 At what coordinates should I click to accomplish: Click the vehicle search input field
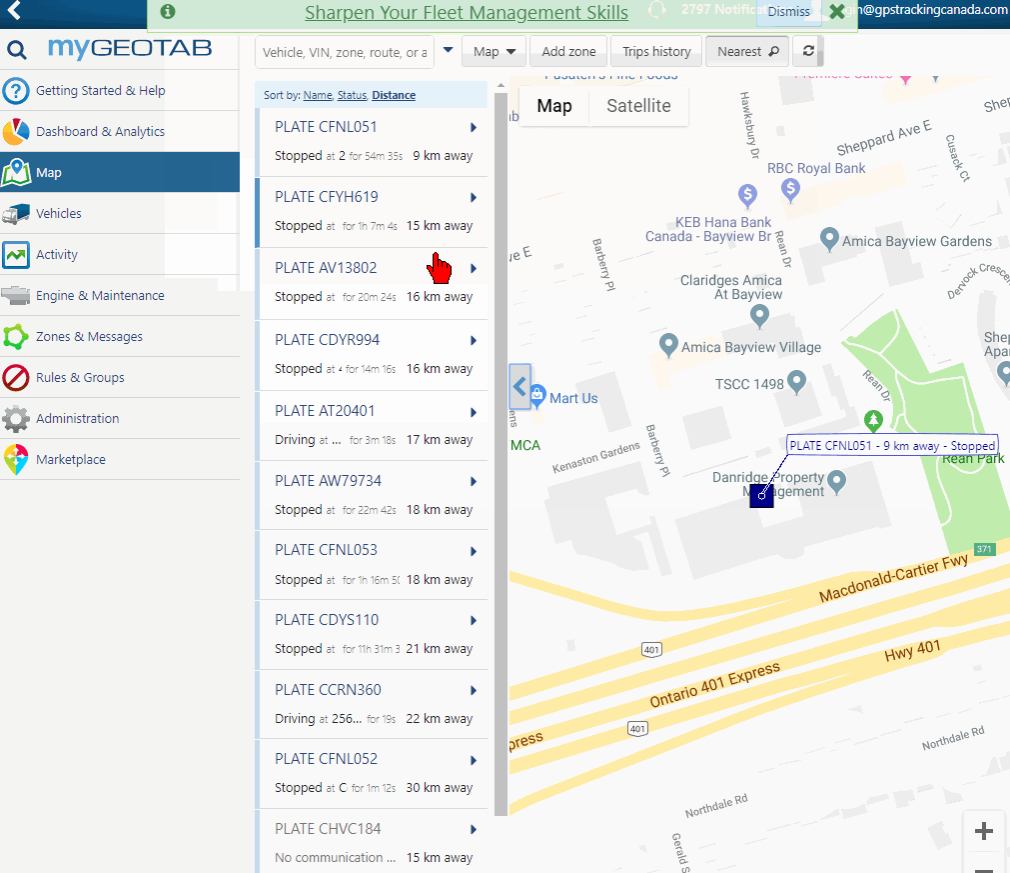(345, 52)
